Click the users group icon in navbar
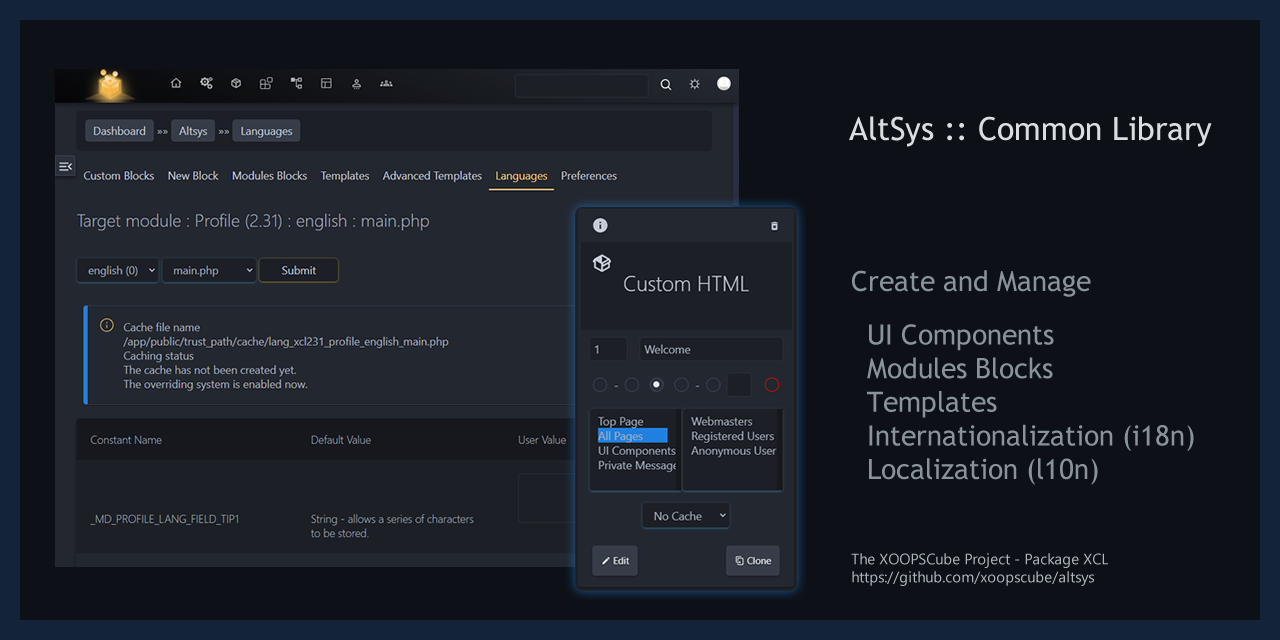 [386, 84]
